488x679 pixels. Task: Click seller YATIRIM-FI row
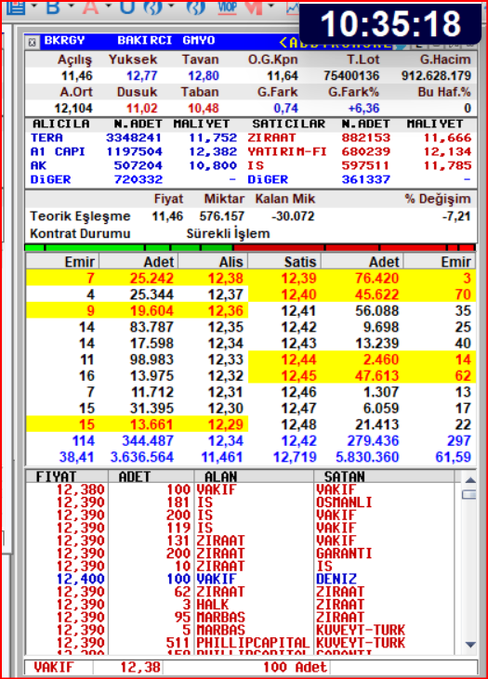pos(359,152)
